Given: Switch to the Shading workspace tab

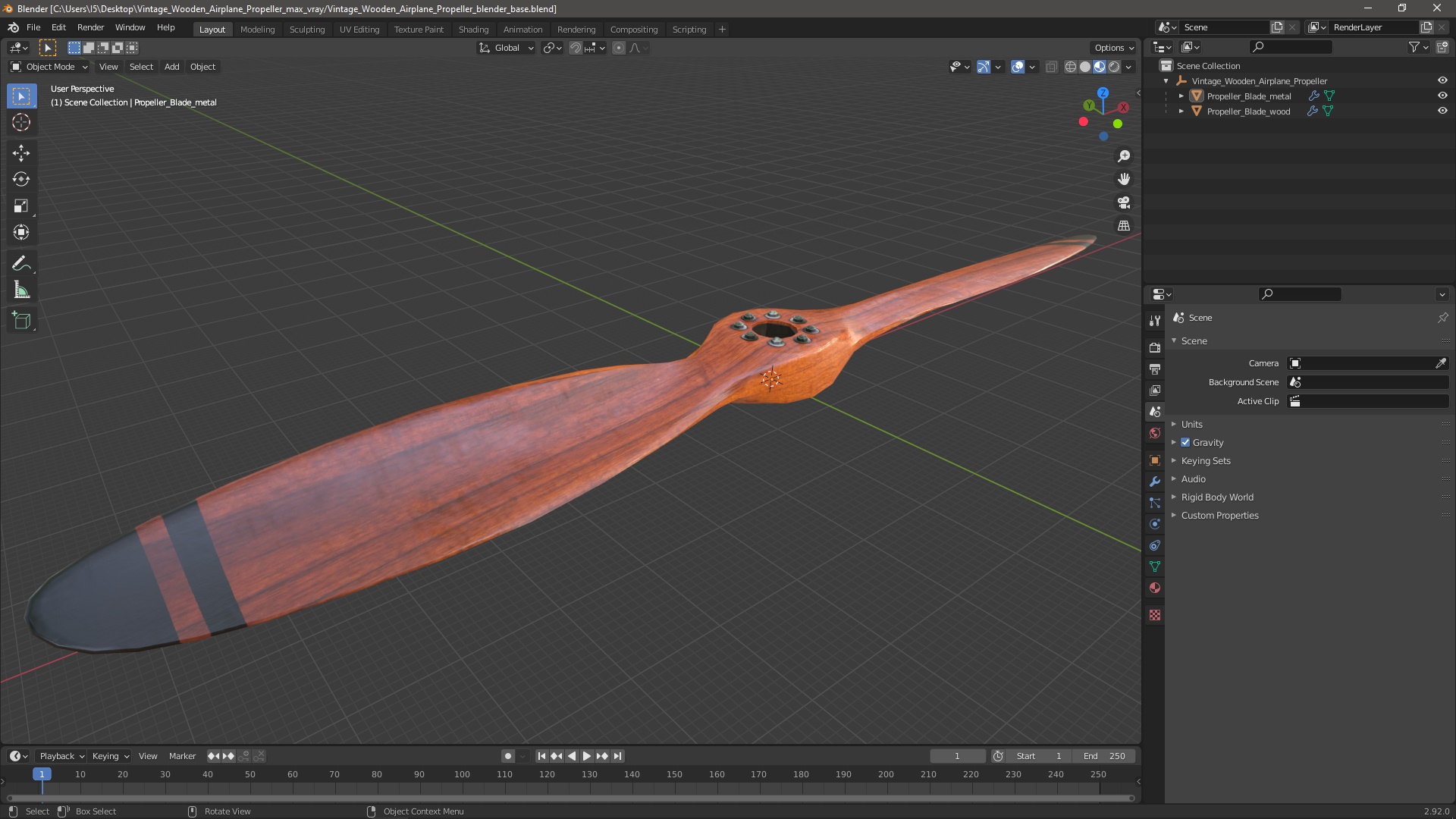Looking at the screenshot, I should [473, 30].
